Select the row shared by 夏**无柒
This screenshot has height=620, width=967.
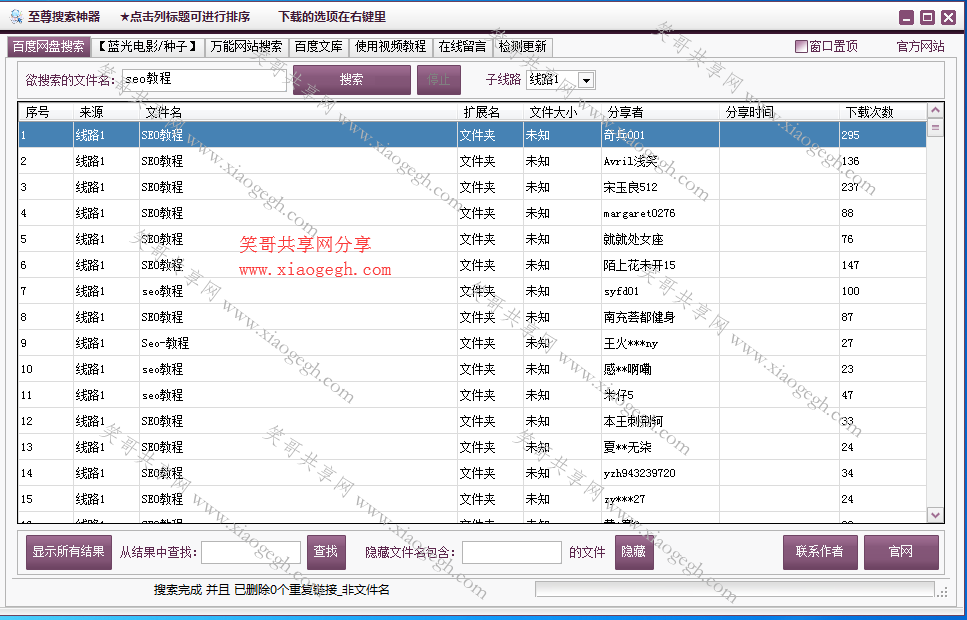[x=472, y=447]
